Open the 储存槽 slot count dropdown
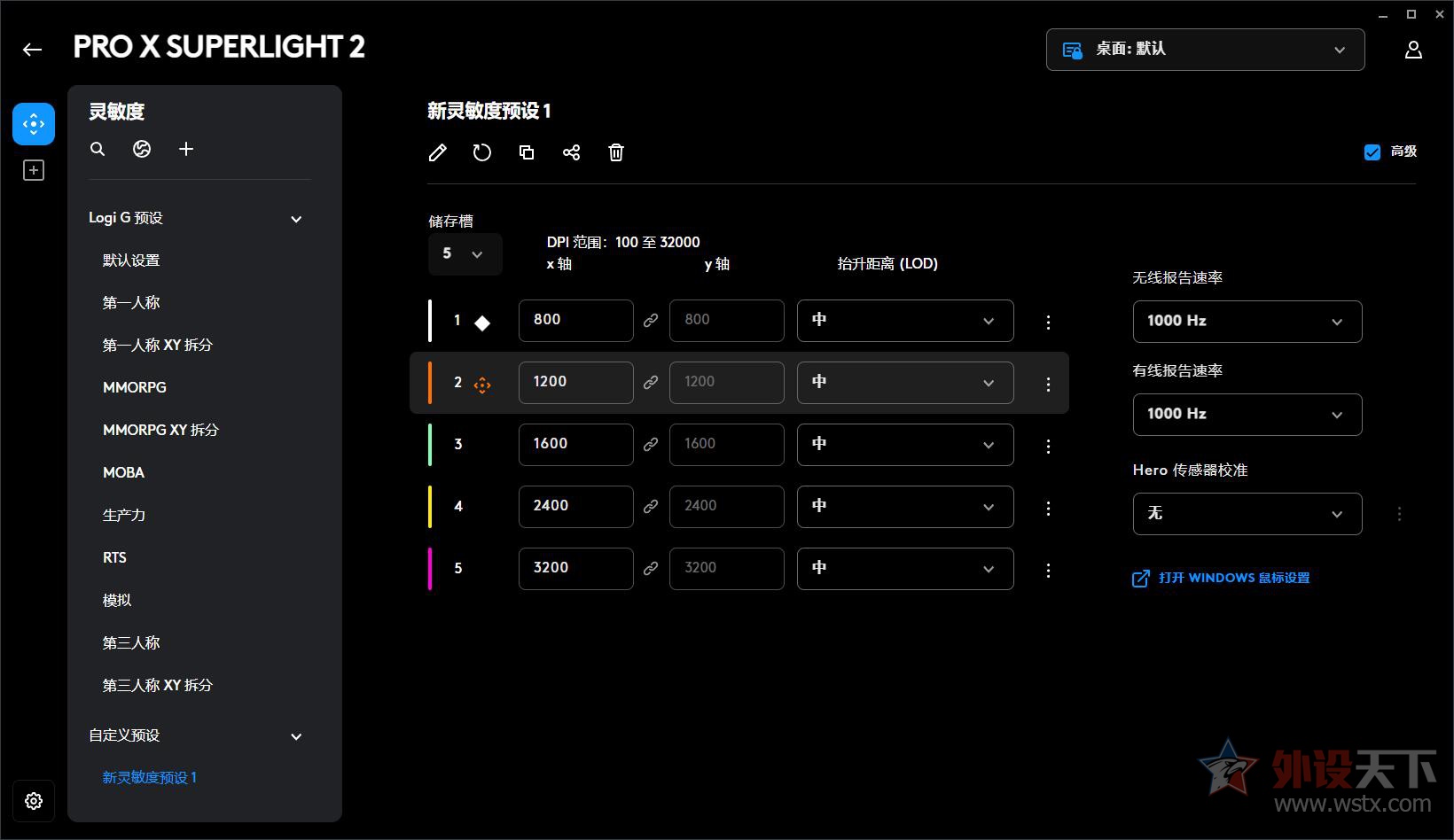This screenshot has height=840, width=1454. point(465,254)
